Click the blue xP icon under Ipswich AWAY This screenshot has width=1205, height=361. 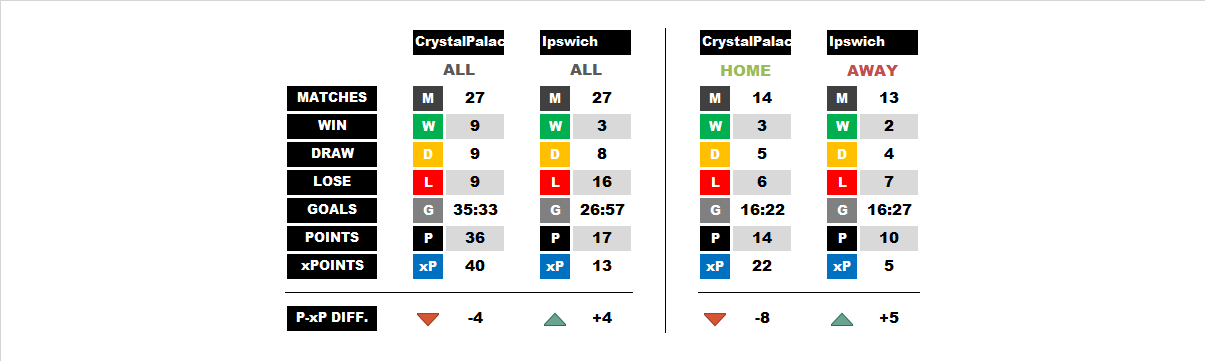click(x=842, y=267)
